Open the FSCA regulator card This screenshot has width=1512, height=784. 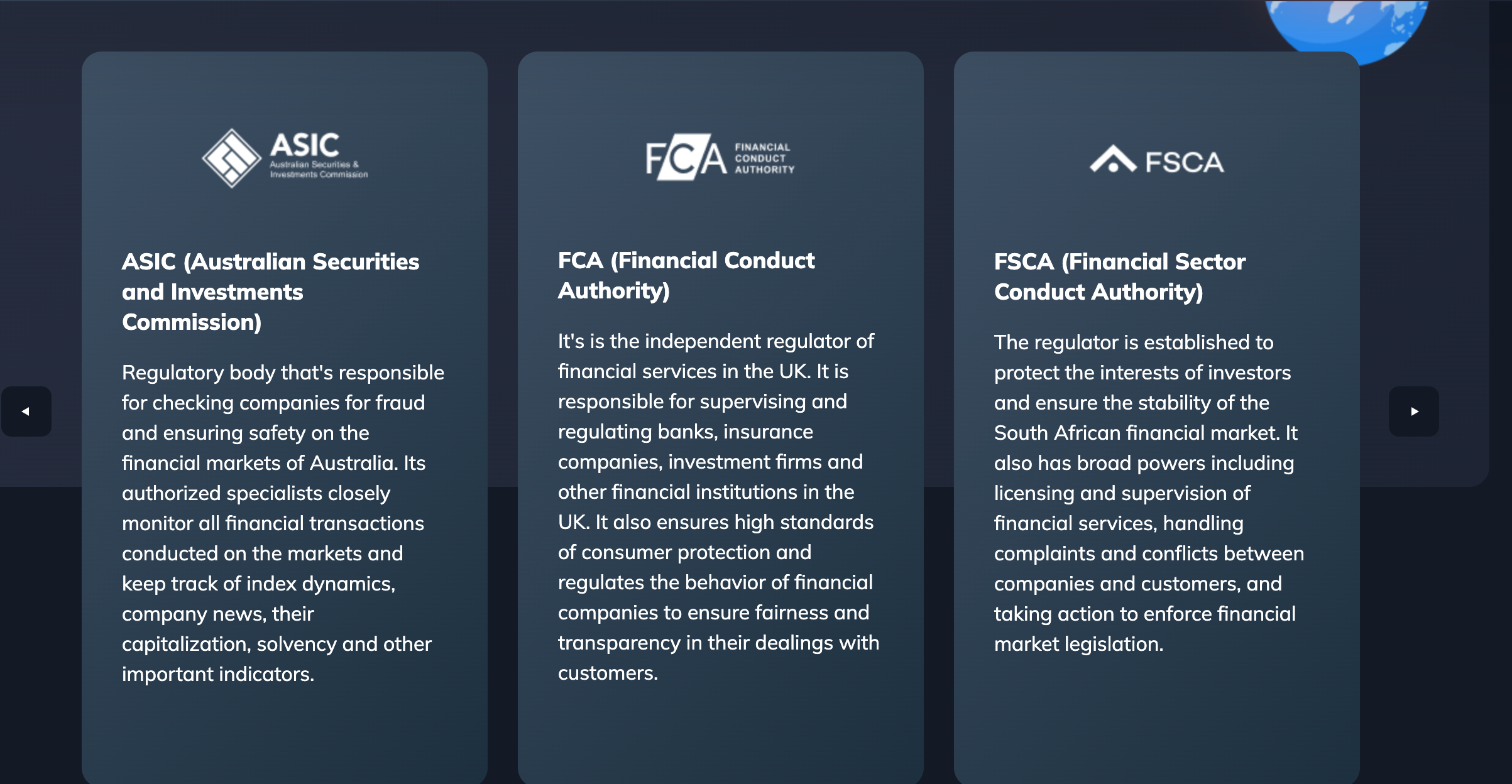click(x=1157, y=418)
